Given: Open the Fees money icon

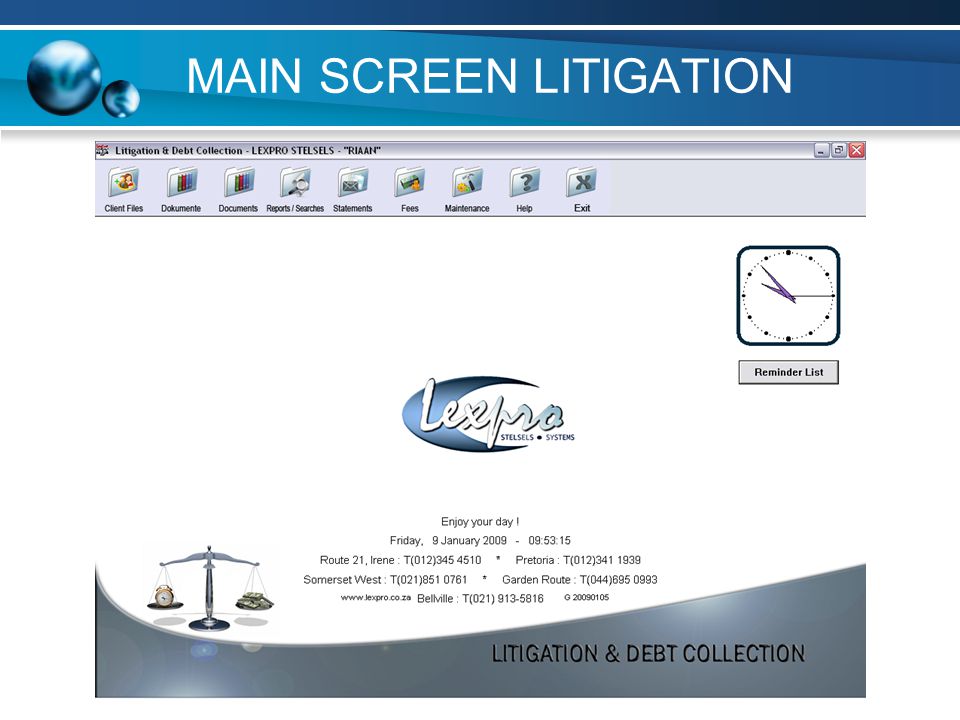Looking at the screenshot, I should click(410, 182).
